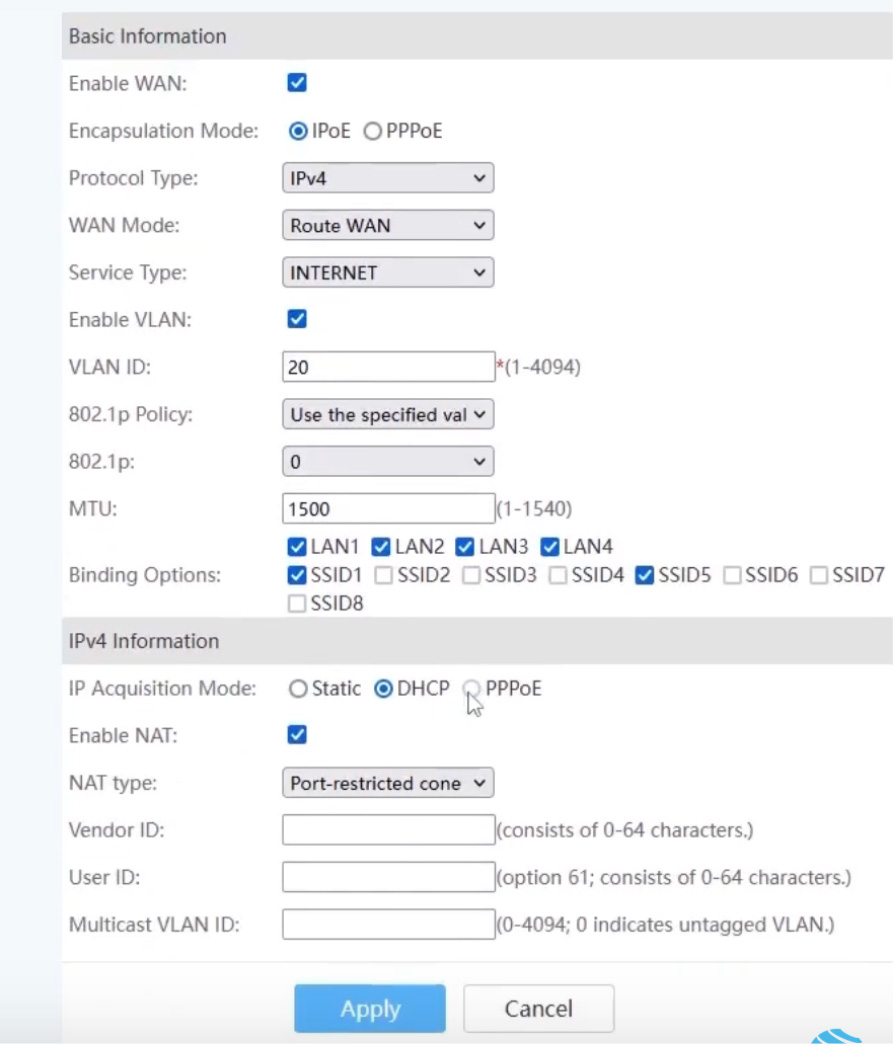Open the NAT type dropdown
Image resolution: width=895 pixels, height=1046 pixels.
point(387,783)
